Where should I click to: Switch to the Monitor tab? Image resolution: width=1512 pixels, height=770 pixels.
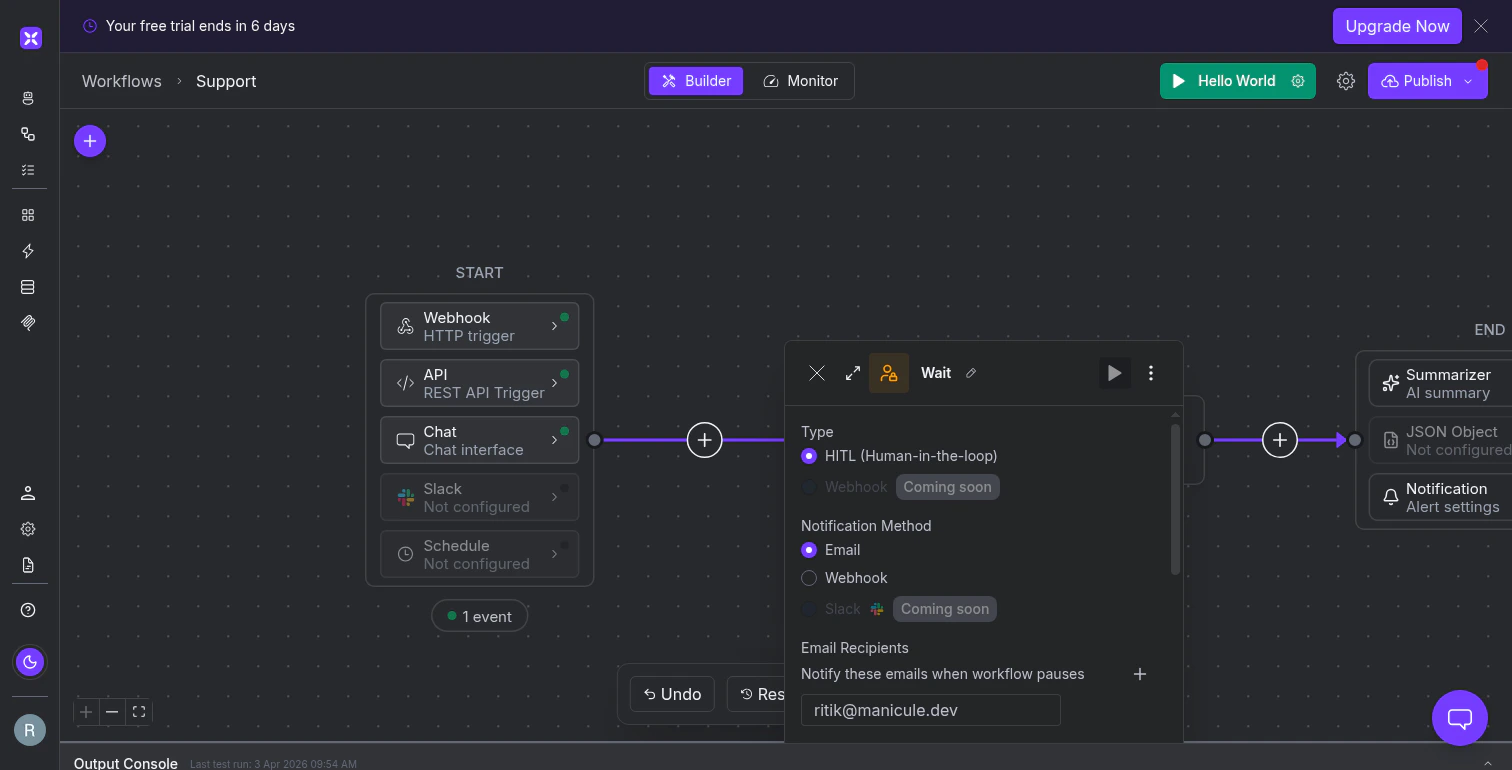800,81
